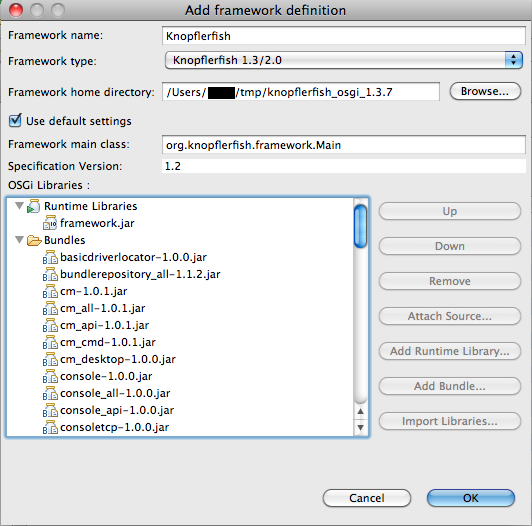This screenshot has height=526, width=532.
Task: Close the dialog with red button
Action: (x=16, y=10)
